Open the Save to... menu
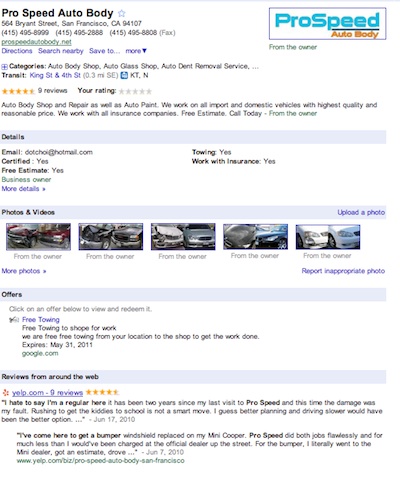400x485 pixels. pyautogui.click(x=104, y=51)
